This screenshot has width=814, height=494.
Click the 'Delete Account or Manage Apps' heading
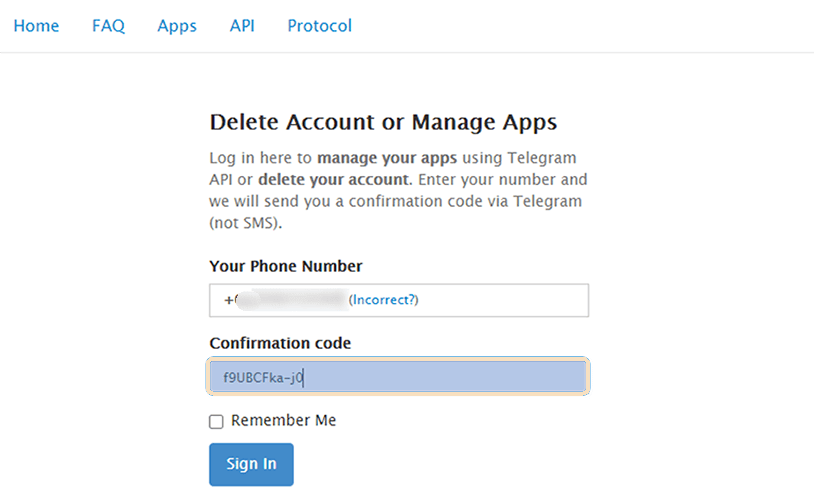pos(383,122)
